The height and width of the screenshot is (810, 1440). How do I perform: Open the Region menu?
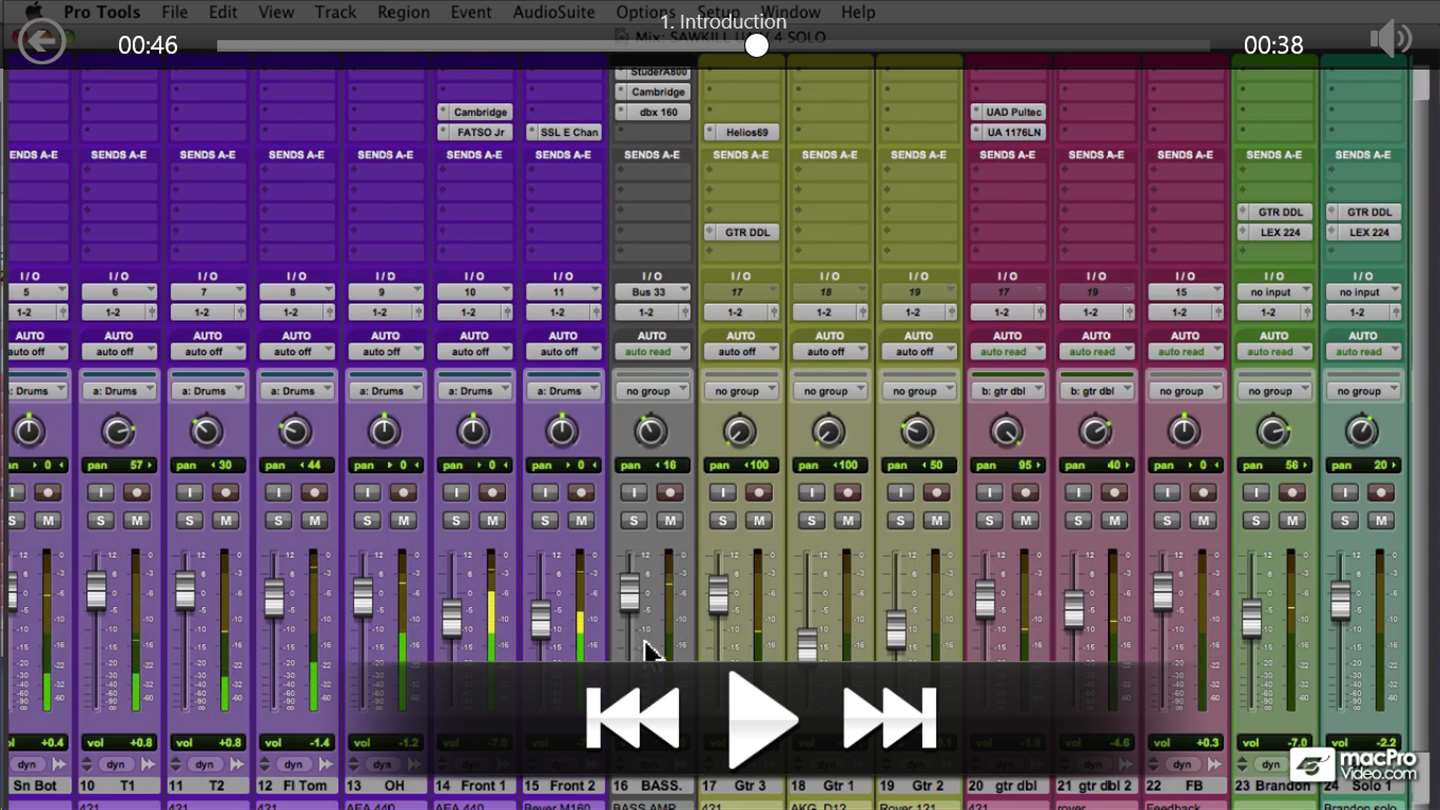pyautogui.click(x=403, y=12)
